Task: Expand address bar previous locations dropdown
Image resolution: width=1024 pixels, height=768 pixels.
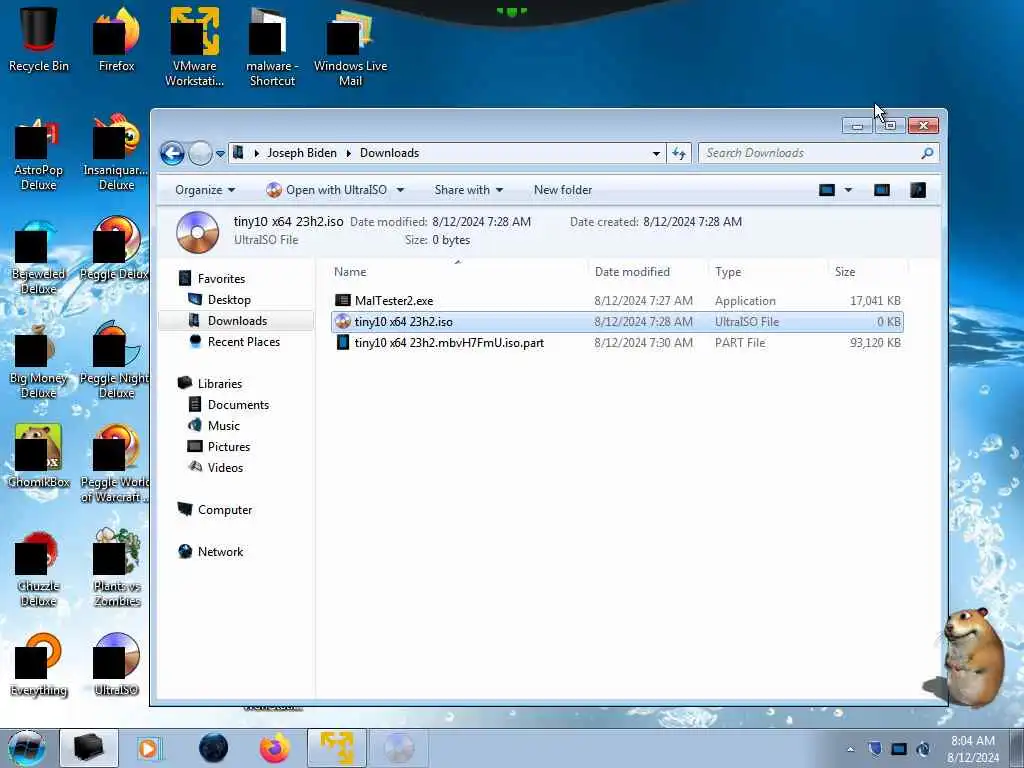Action: pos(656,153)
